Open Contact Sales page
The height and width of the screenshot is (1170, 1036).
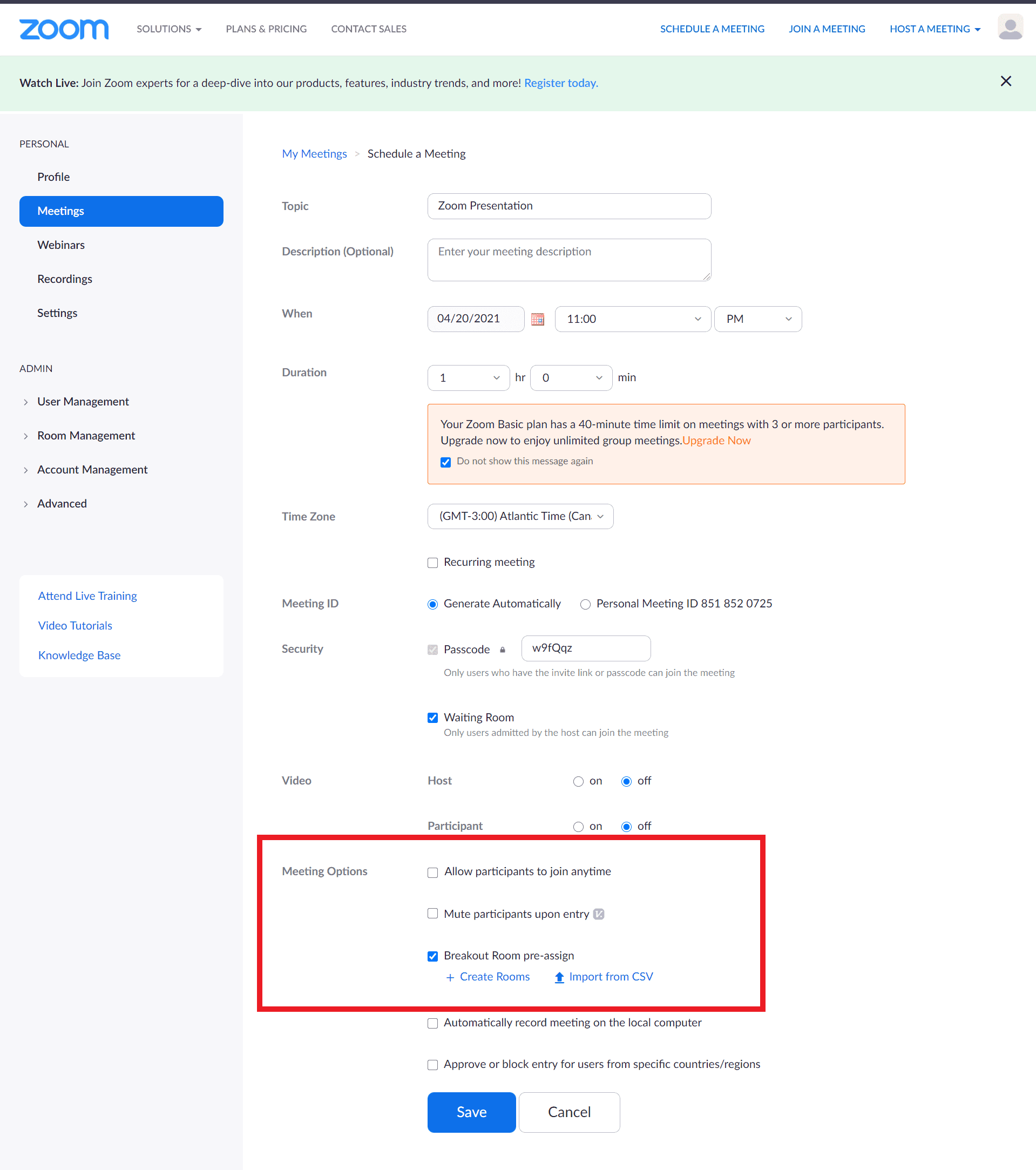tap(369, 29)
